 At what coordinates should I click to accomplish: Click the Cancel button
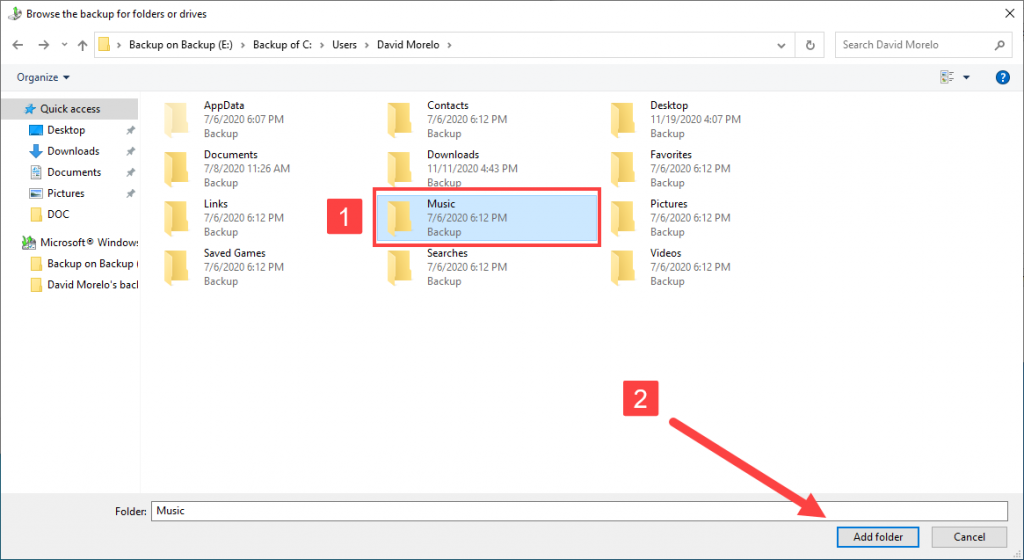[x=969, y=537]
